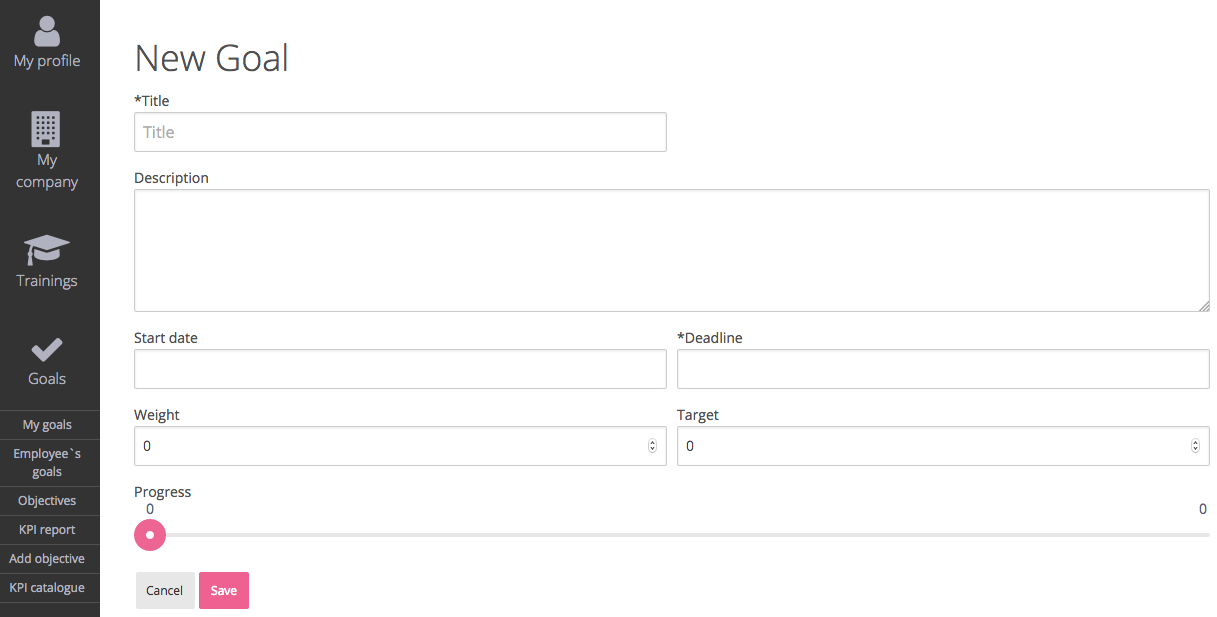This screenshot has width=1217, height=617.
Task: Open My profile person icon
Action: 47,31
